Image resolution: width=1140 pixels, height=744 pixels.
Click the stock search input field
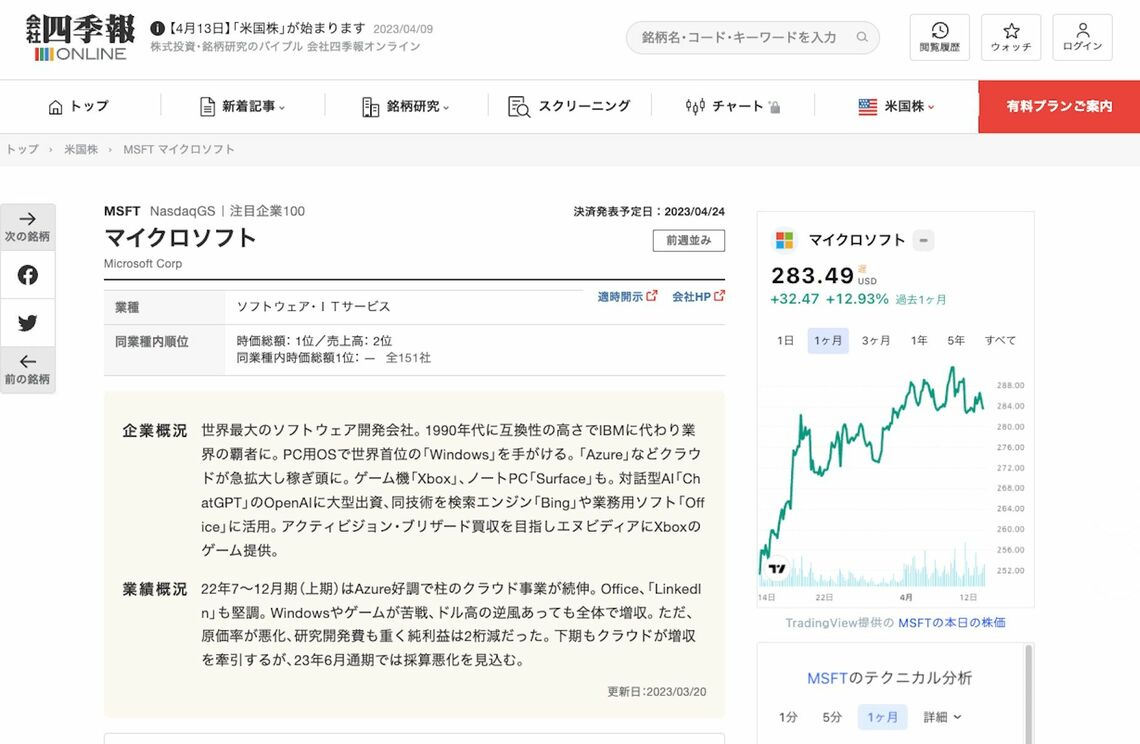coord(752,37)
